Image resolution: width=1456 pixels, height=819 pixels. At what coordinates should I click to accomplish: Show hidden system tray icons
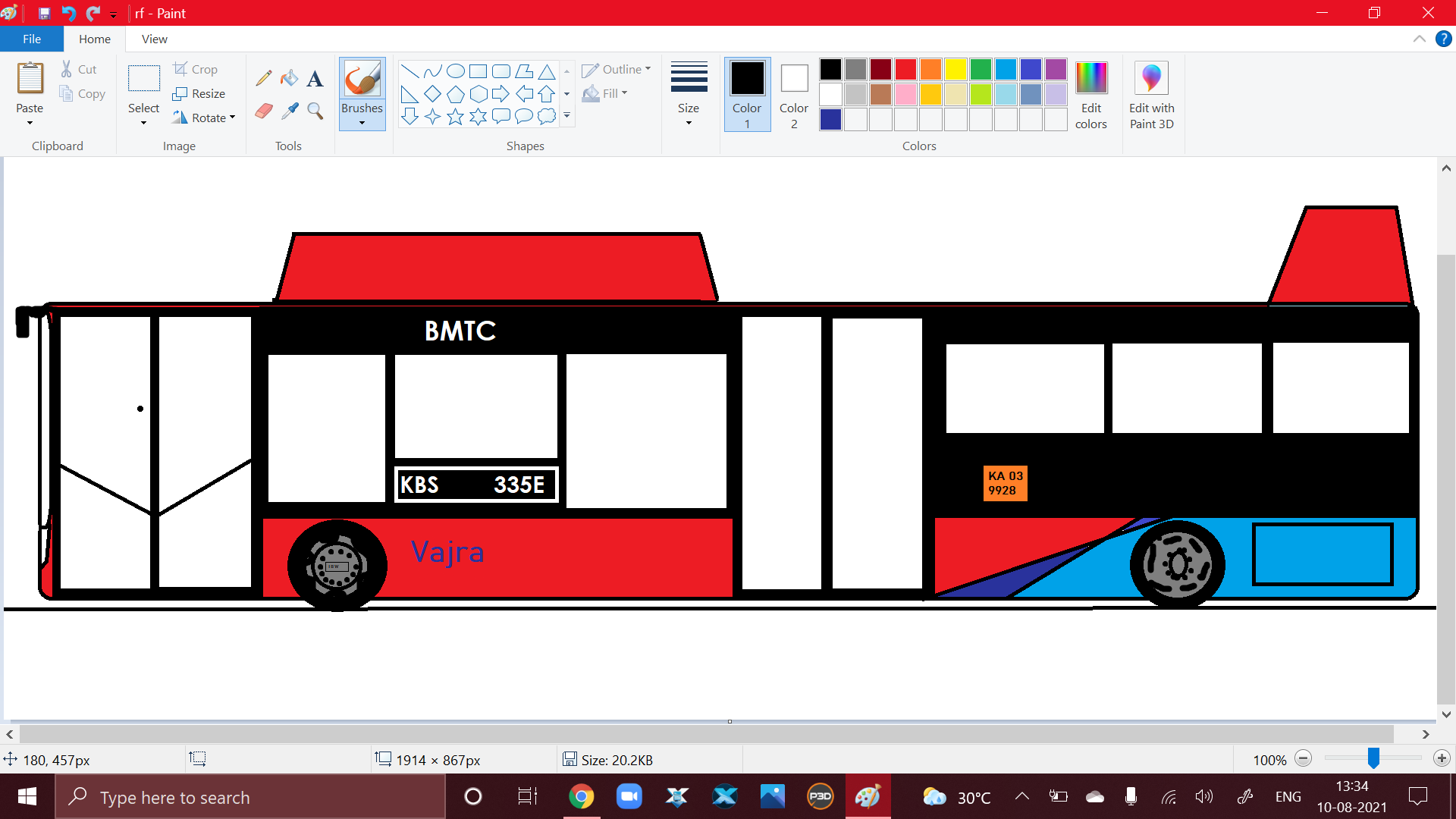[1021, 796]
